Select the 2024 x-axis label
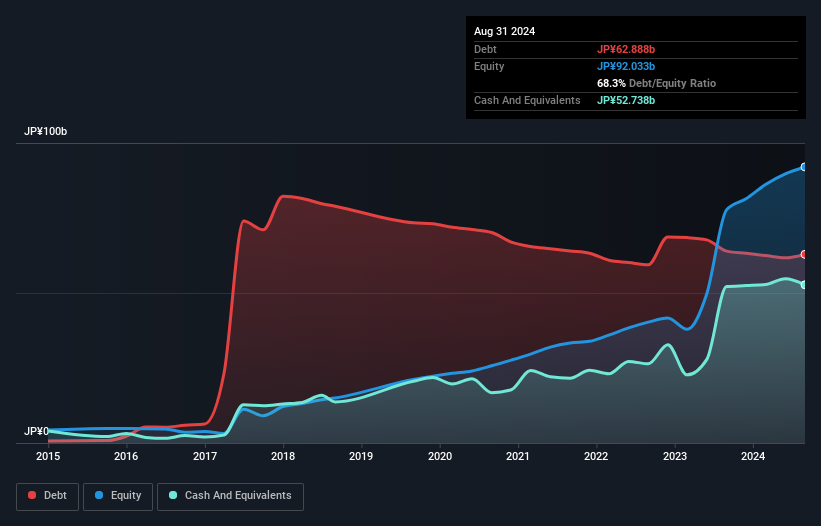821x526 pixels. (753, 456)
